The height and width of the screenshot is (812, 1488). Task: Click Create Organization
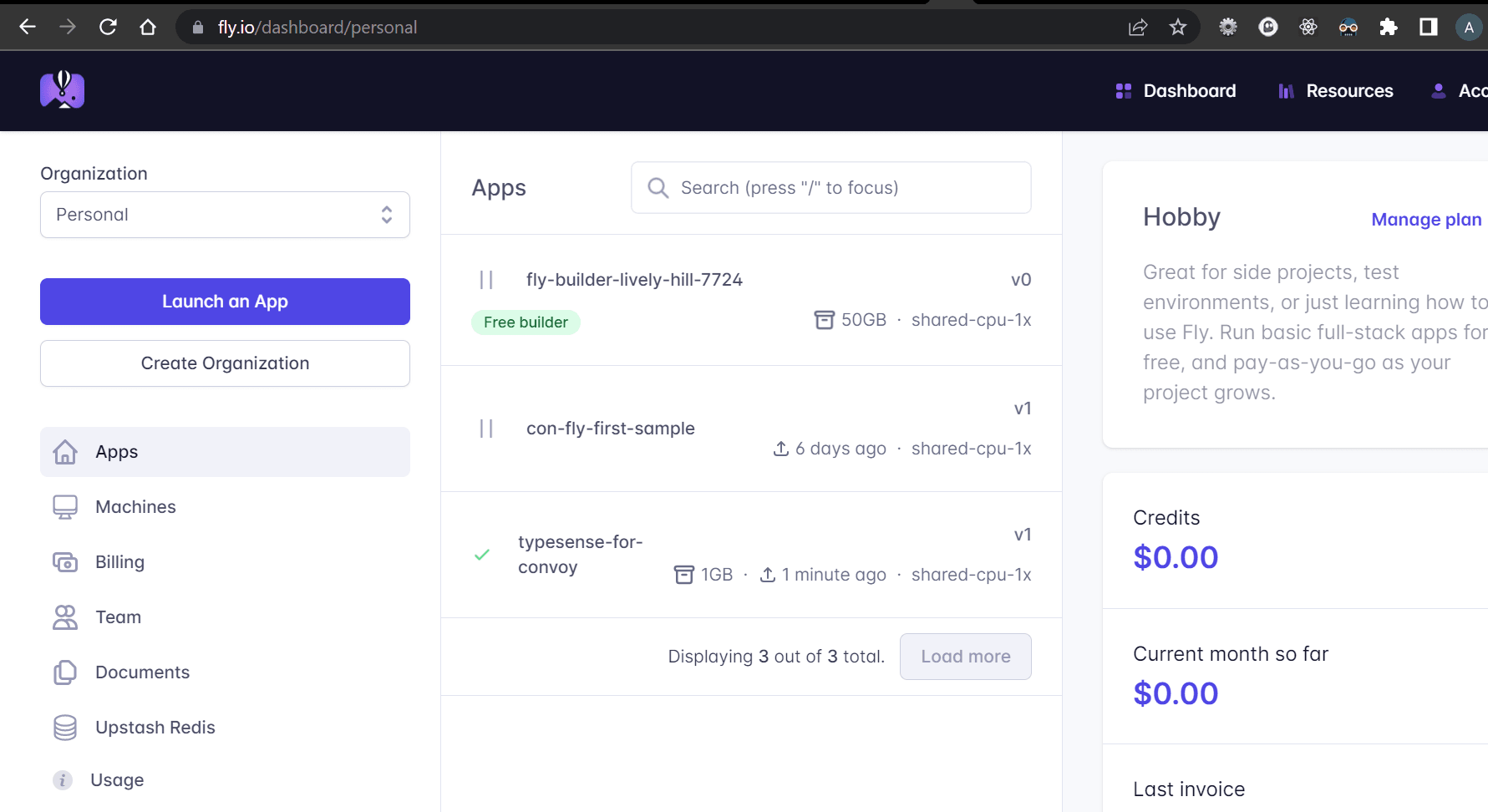click(x=224, y=363)
